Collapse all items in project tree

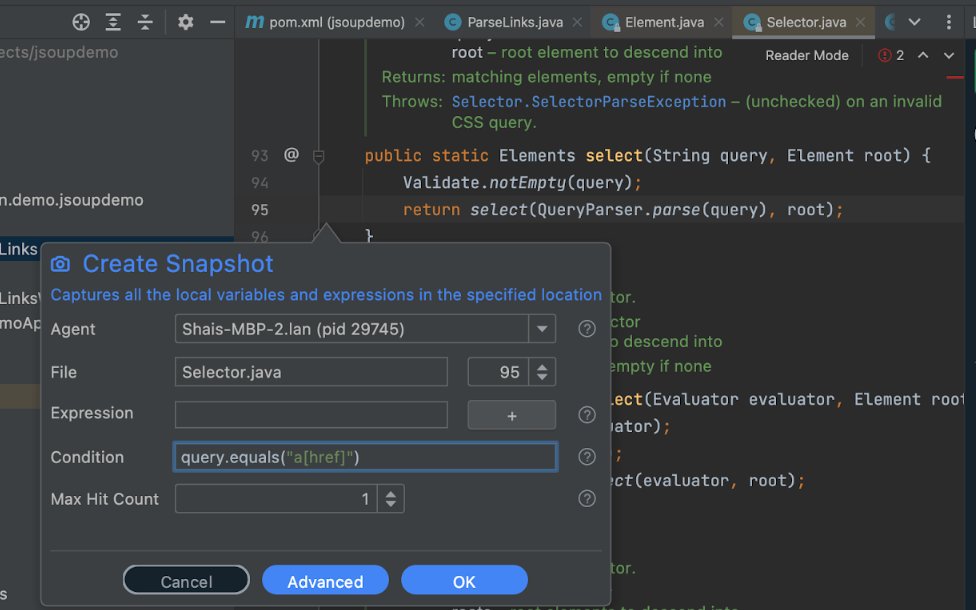[145, 22]
